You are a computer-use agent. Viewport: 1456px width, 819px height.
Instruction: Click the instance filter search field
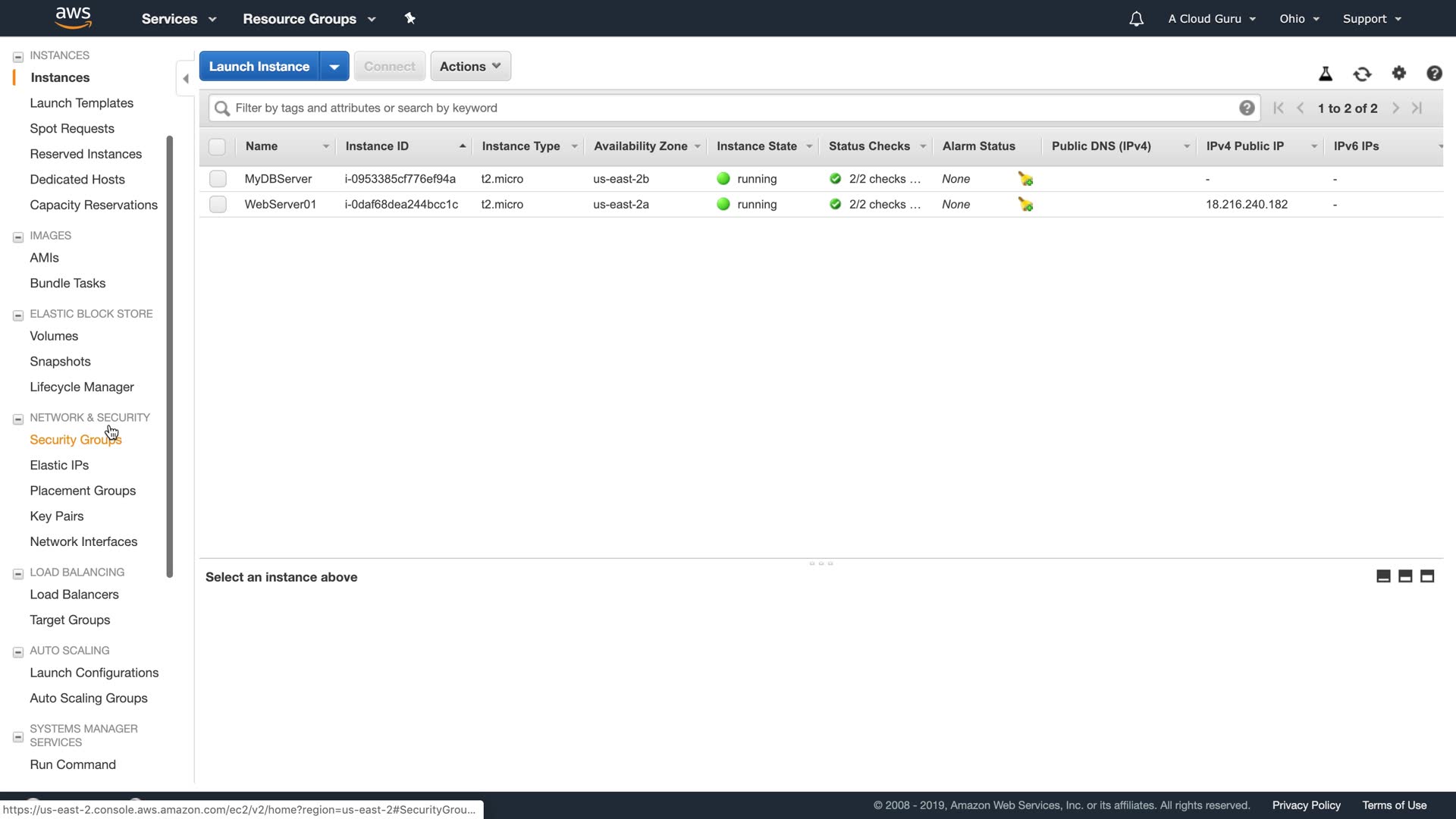(728, 108)
